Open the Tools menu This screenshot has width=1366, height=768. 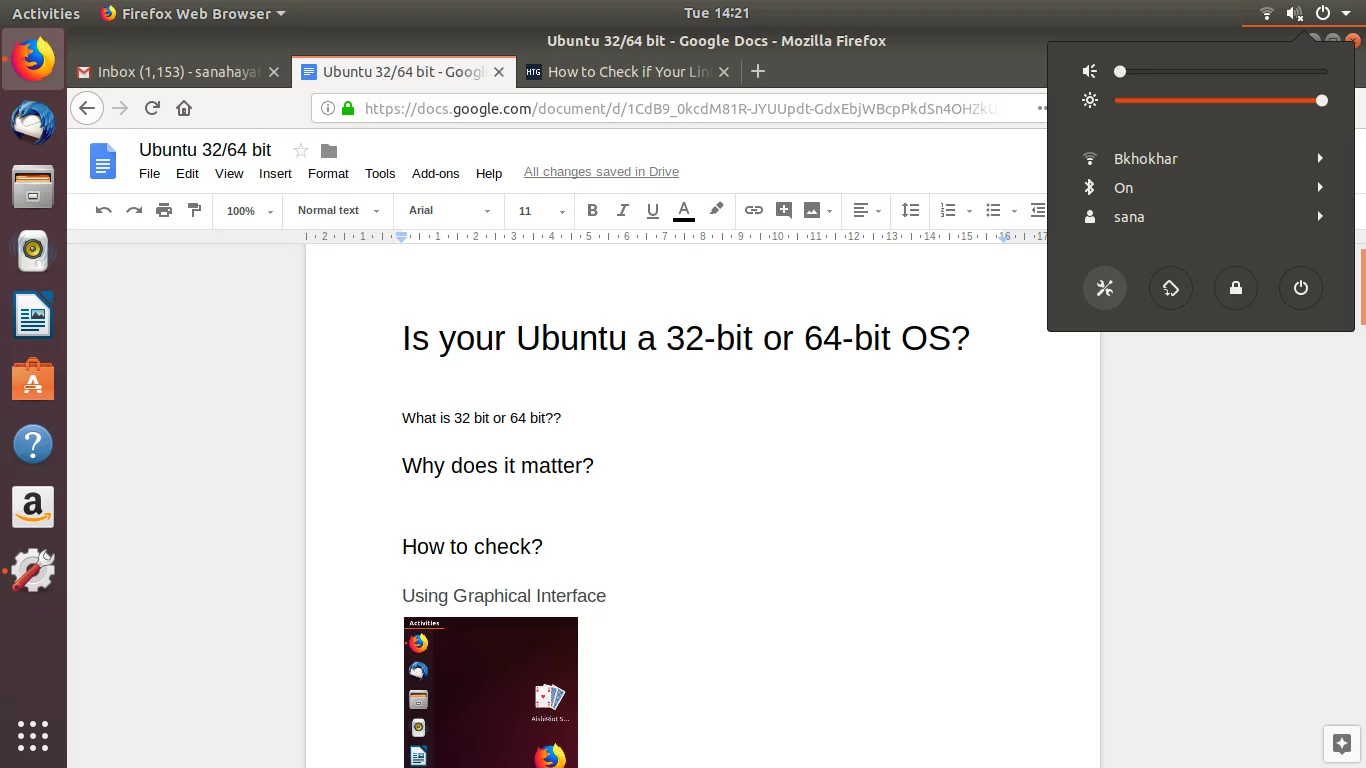[x=380, y=173]
